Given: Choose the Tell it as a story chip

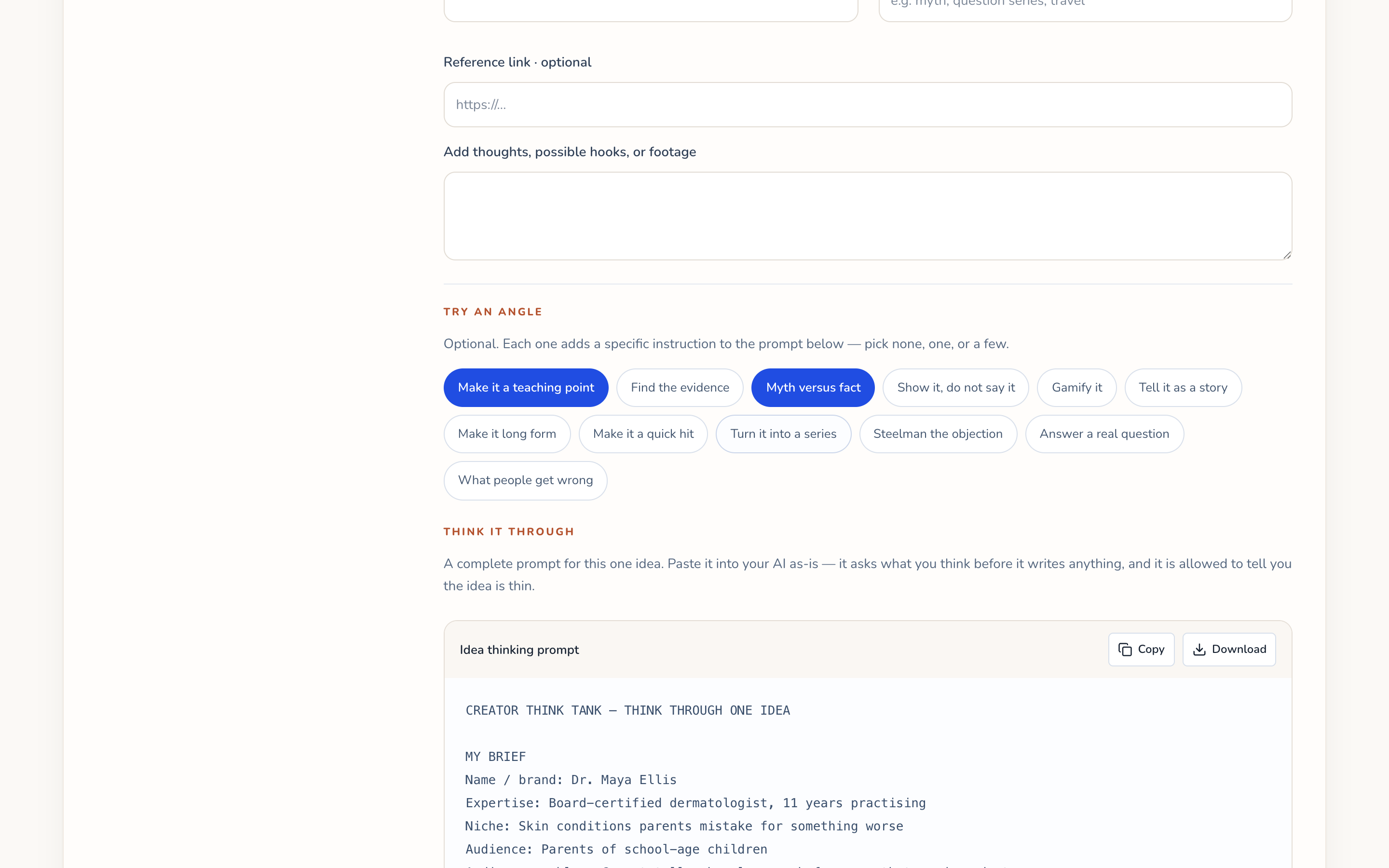Looking at the screenshot, I should pos(1183,388).
